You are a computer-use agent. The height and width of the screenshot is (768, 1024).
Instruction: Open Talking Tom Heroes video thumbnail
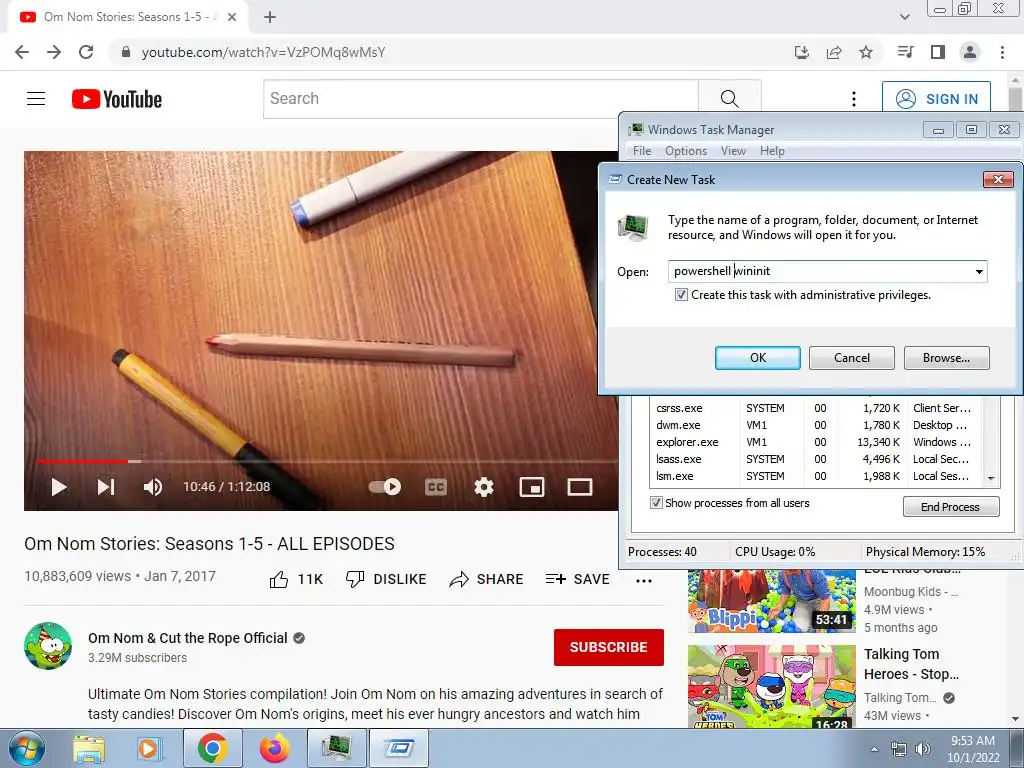[x=771, y=686]
